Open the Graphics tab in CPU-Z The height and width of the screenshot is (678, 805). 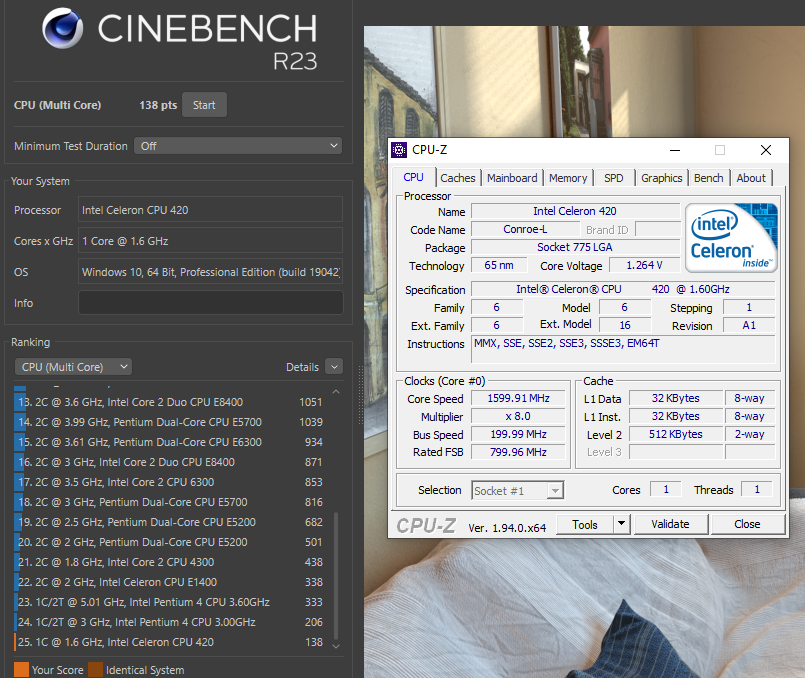[662, 178]
